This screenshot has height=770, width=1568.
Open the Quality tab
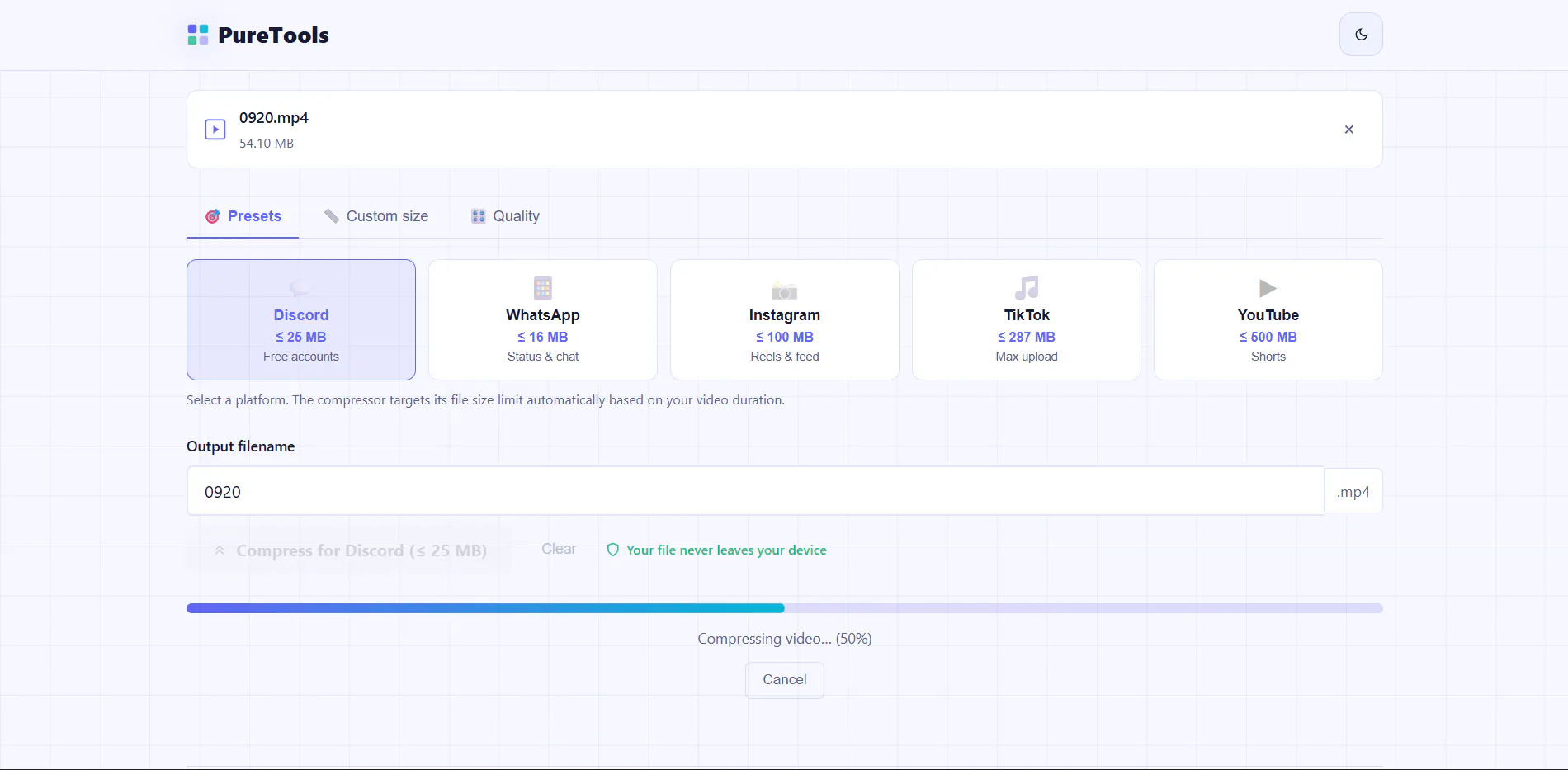coord(505,216)
